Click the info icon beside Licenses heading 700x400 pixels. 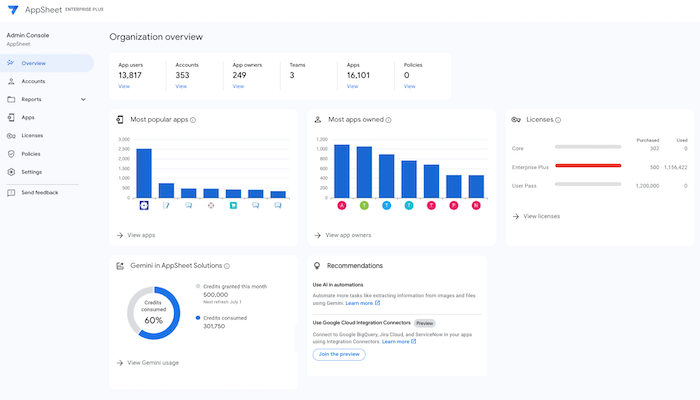pos(558,120)
